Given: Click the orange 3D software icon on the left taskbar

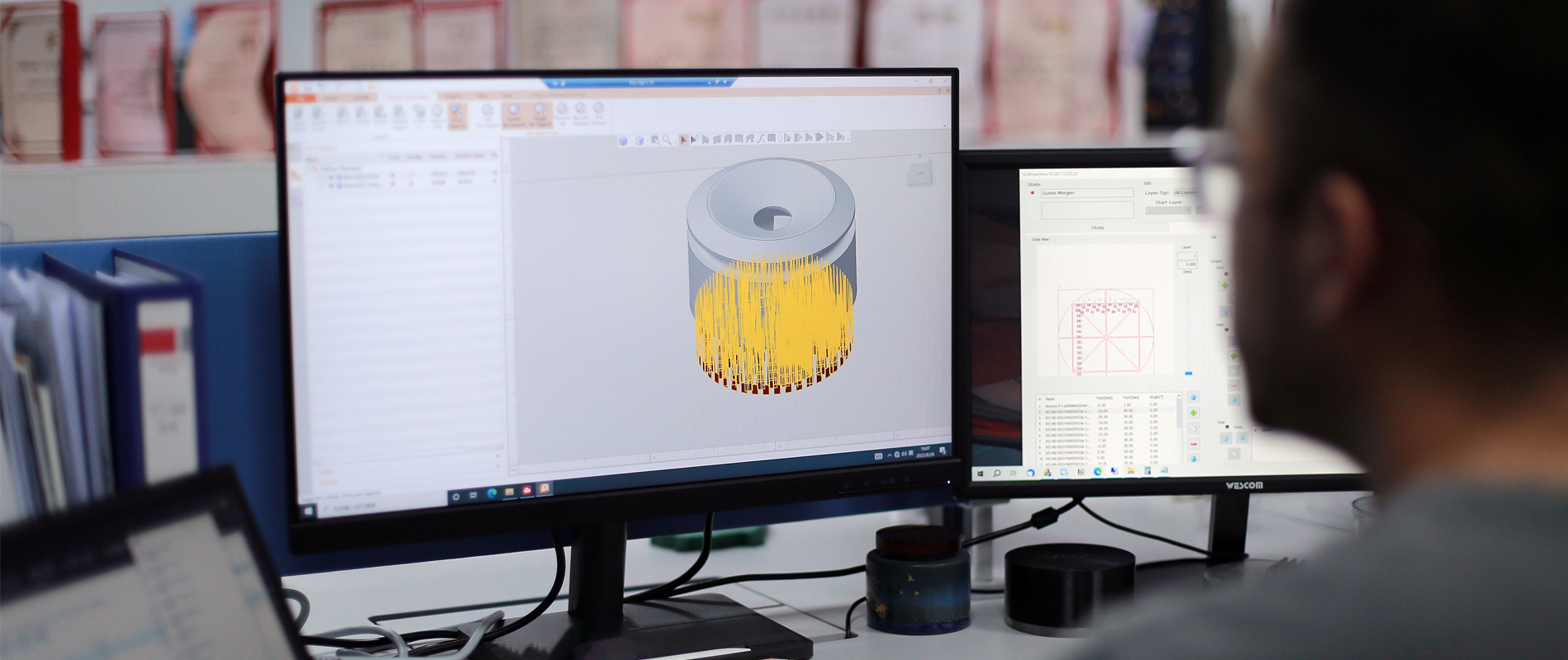Looking at the screenshot, I should point(544,488).
